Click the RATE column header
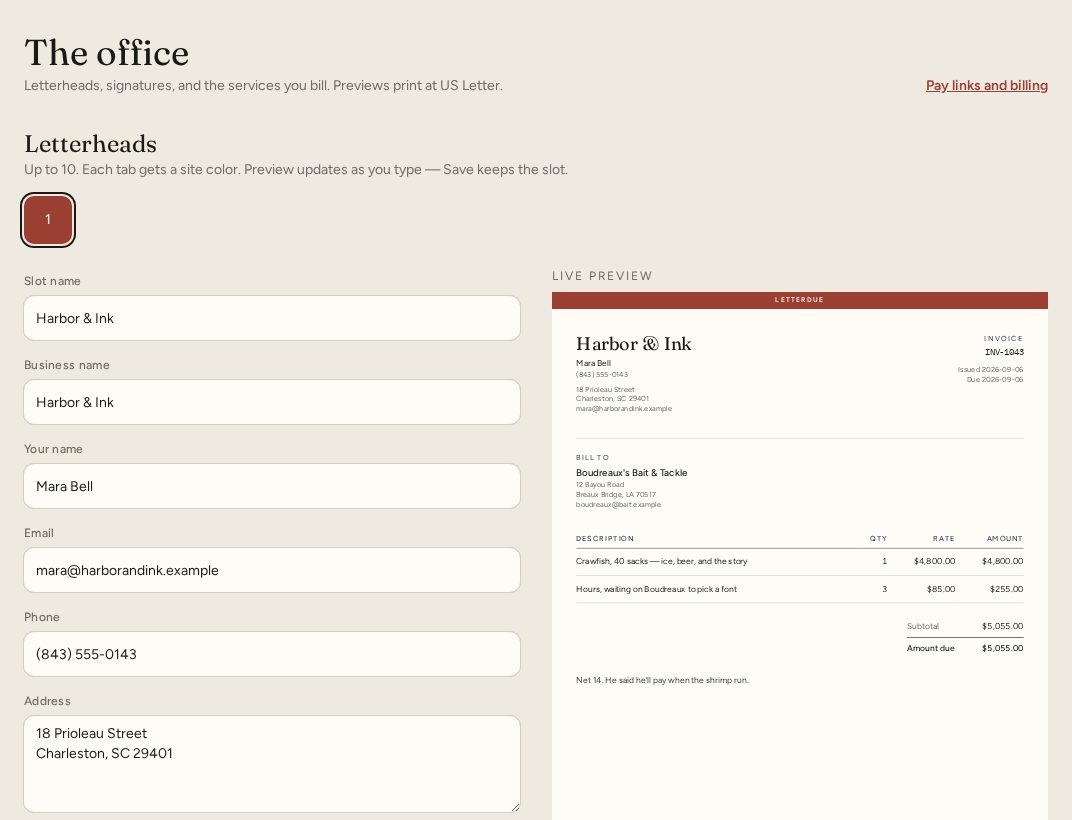The height and width of the screenshot is (820, 1072). click(x=943, y=539)
